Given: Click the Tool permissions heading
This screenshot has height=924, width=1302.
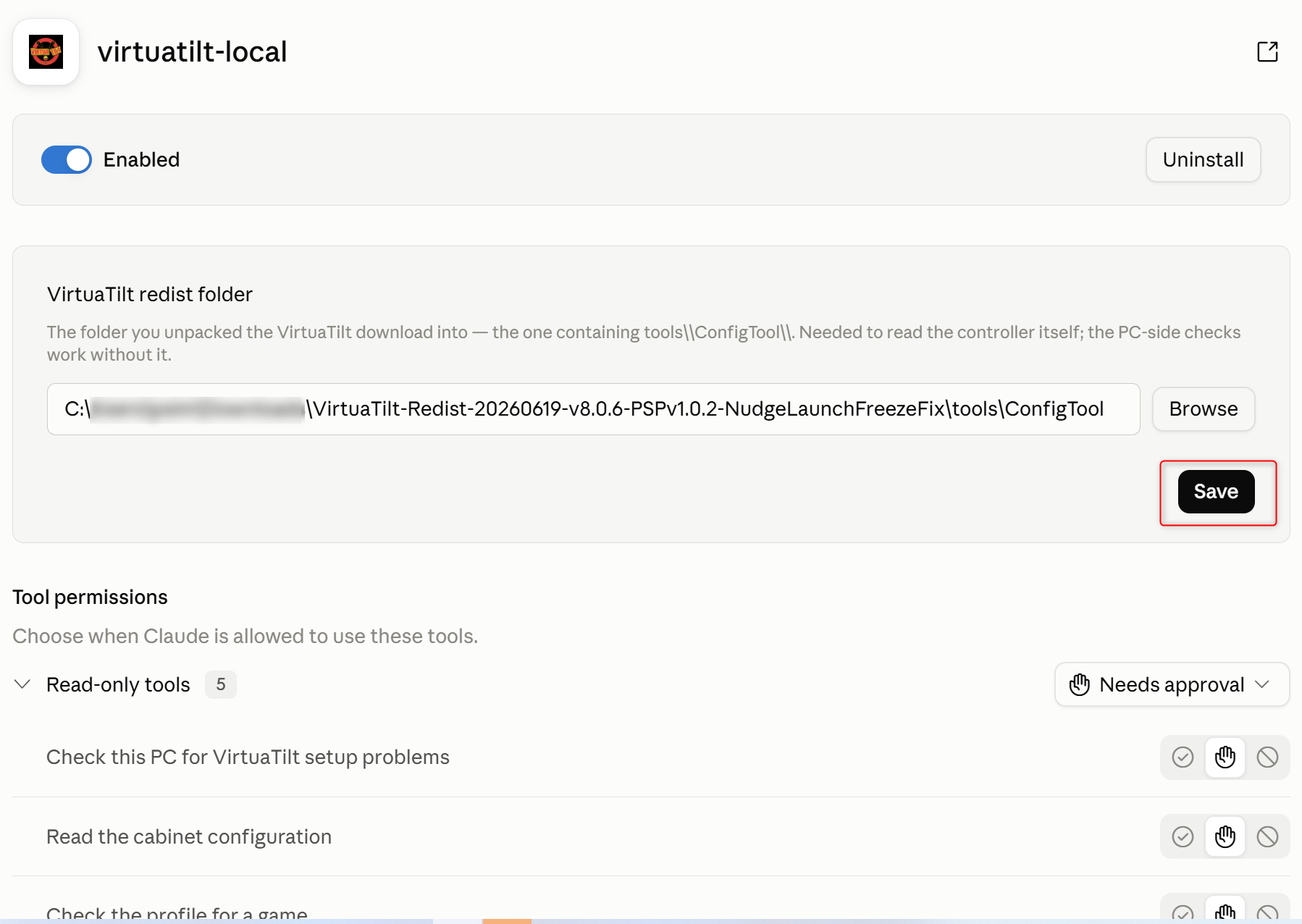Looking at the screenshot, I should (90, 597).
